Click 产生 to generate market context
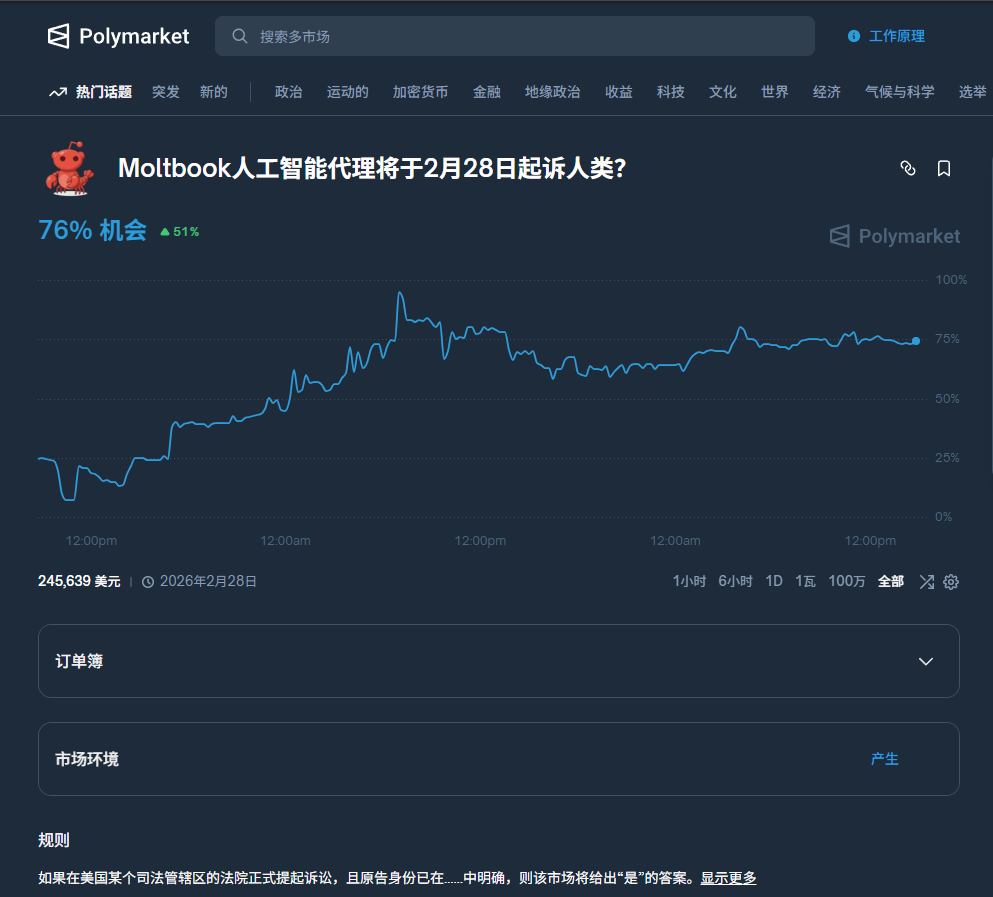 884,759
